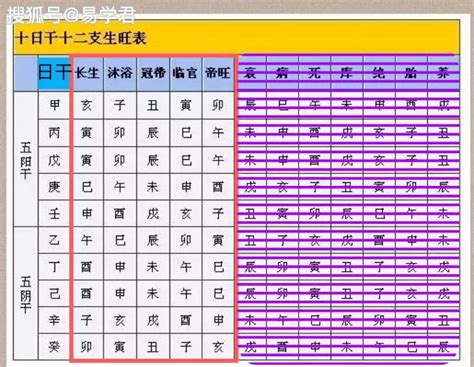Select the 乙 row label

[54, 240]
